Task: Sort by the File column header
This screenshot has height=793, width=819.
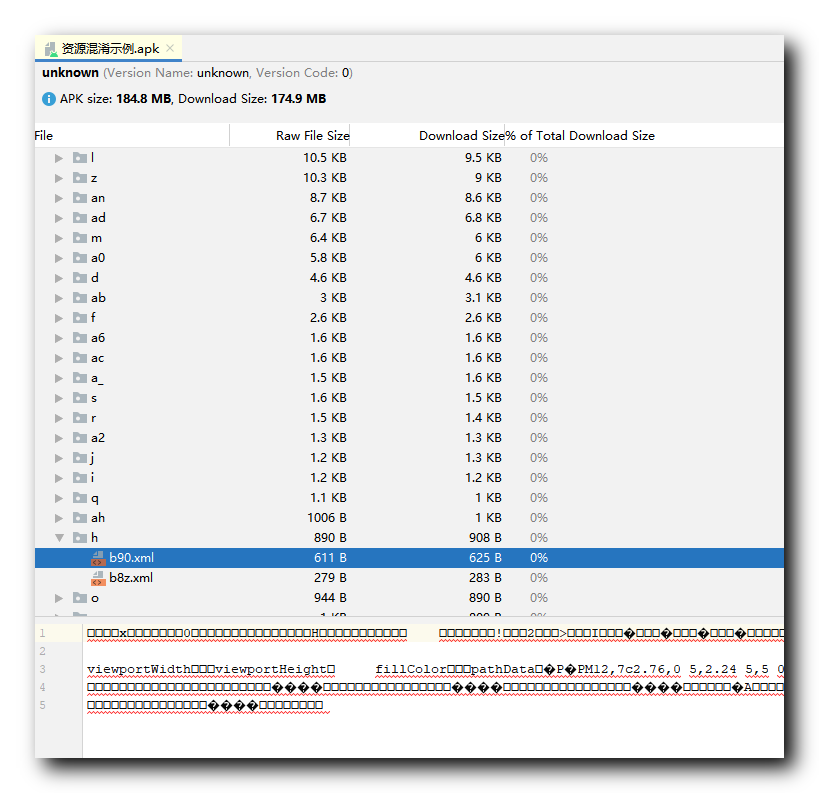Action: tap(132, 136)
